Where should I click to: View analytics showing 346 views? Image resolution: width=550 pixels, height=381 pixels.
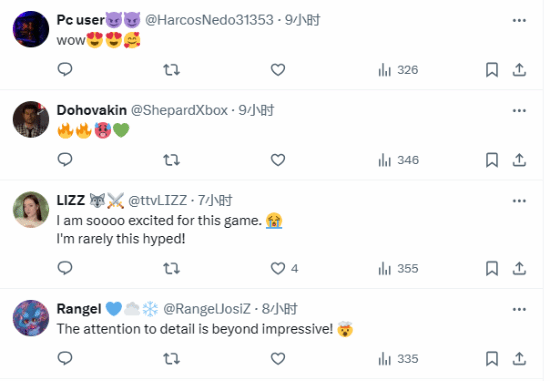point(398,160)
